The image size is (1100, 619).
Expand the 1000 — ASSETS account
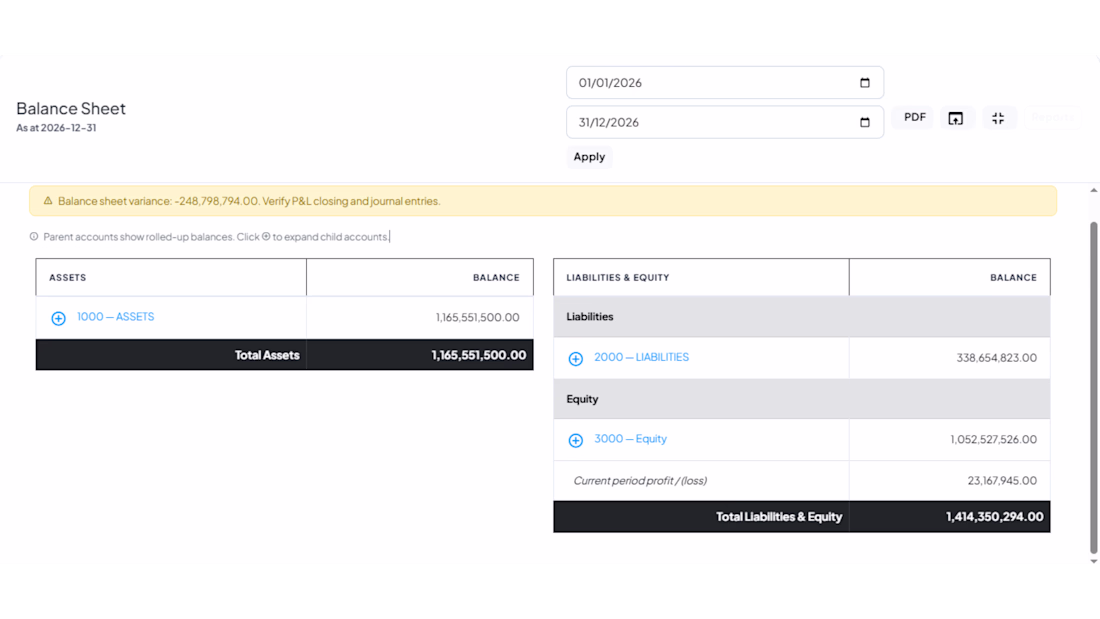point(58,318)
